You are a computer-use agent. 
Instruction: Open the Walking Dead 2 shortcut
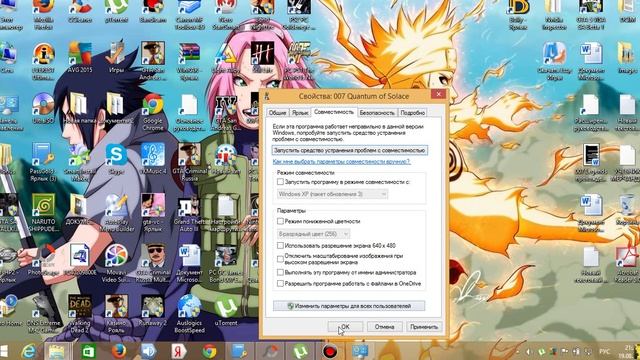pos(80,314)
